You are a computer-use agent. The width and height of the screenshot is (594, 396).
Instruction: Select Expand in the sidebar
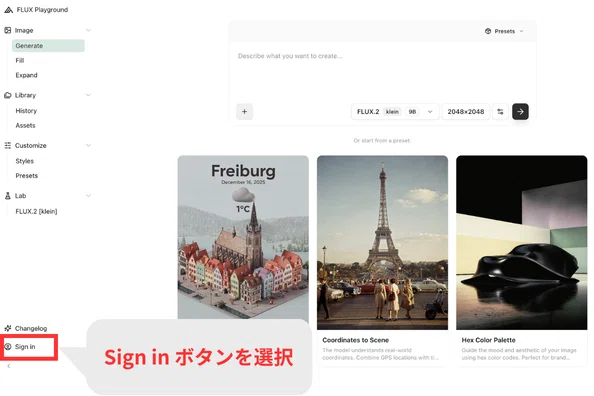(27, 75)
